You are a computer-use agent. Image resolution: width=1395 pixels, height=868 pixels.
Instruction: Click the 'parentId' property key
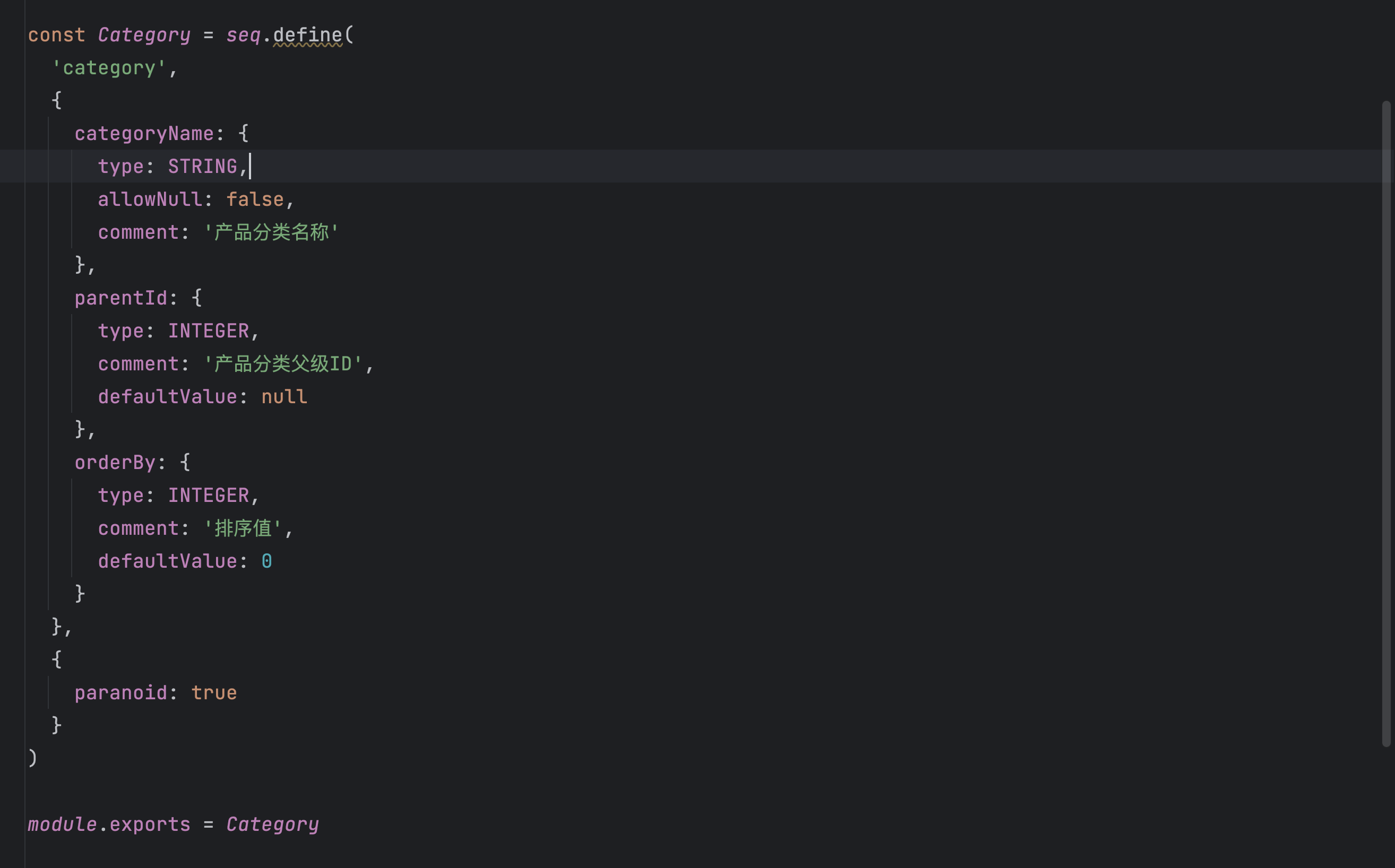point(120,298)
